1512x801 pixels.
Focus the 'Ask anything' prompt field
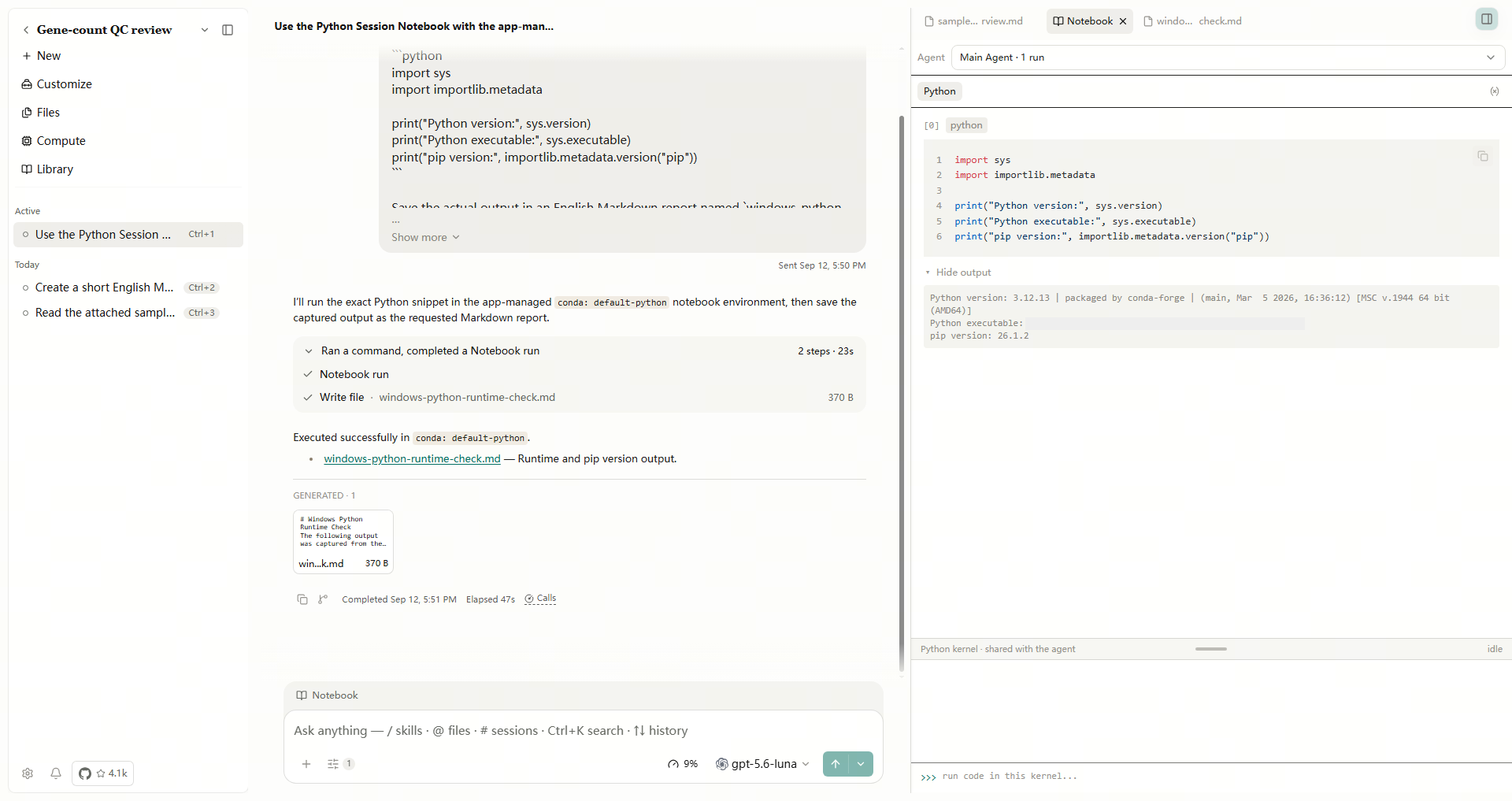click(583, 731)
